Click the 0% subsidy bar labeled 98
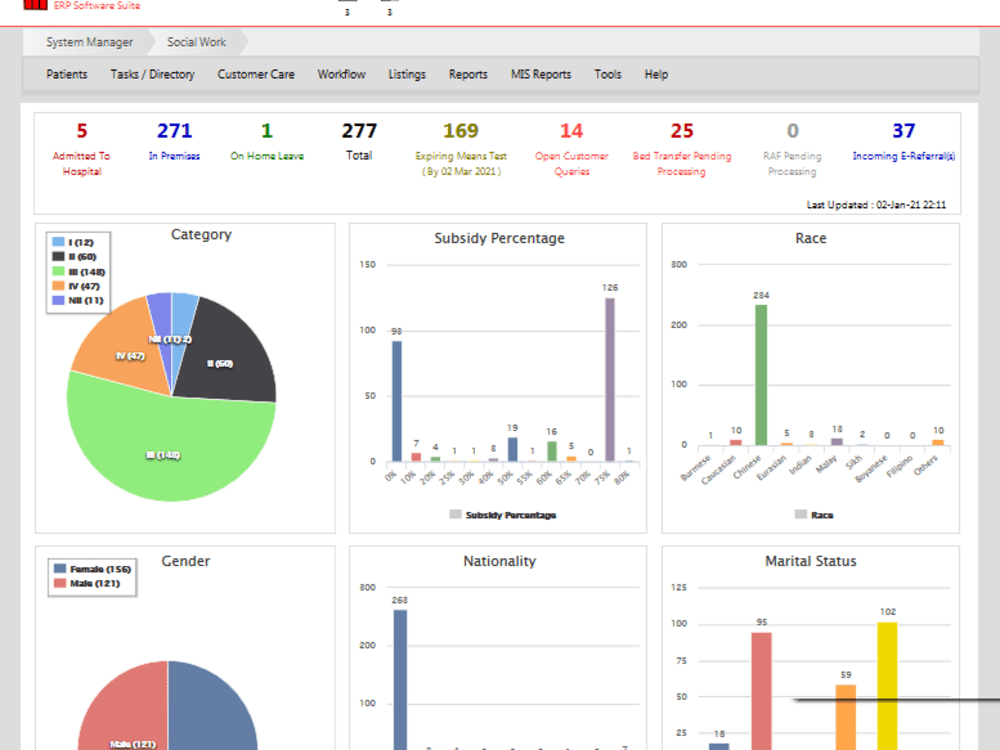 tap(397, 401)
